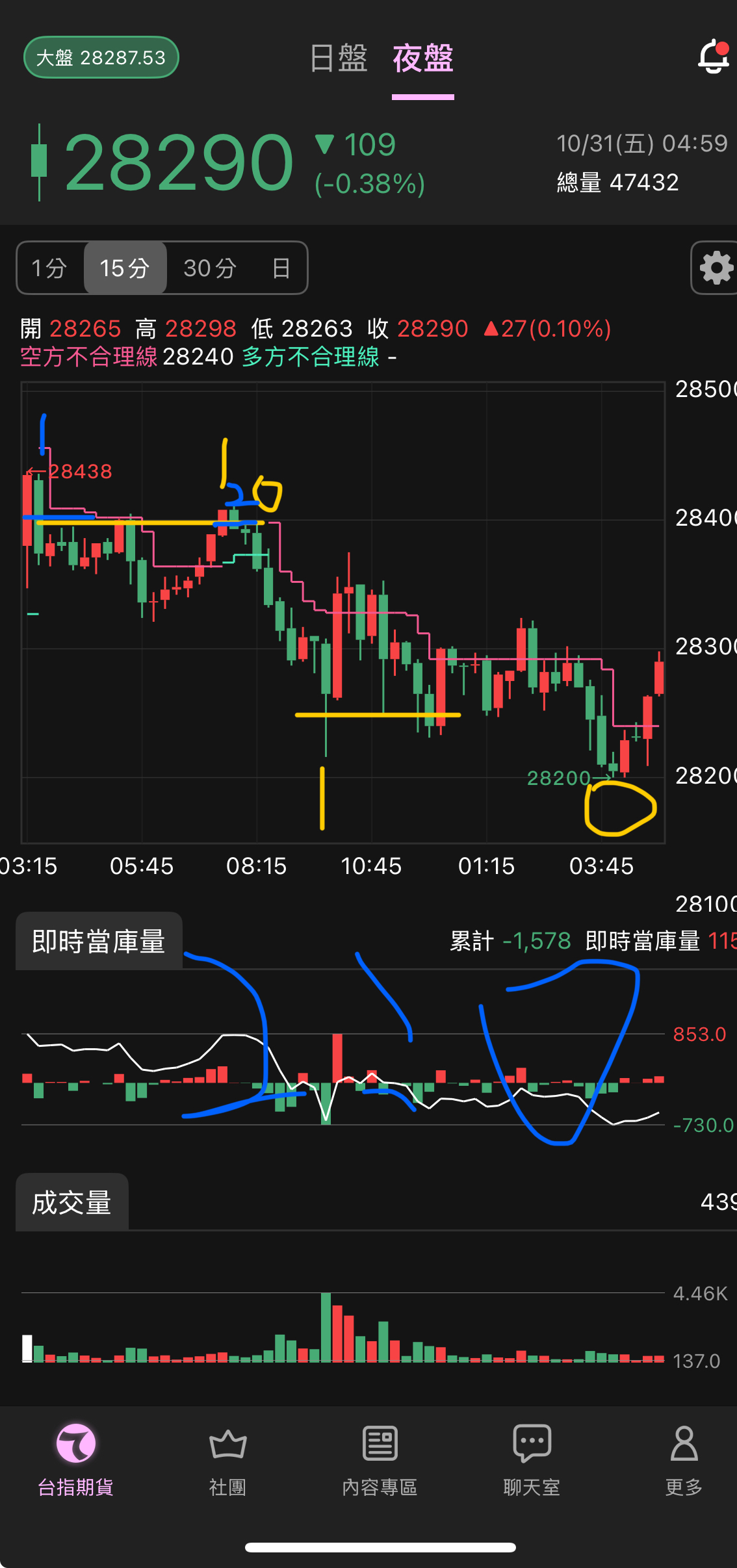The width and height of the screenshot is (737, 1568).
Task: Open the 更多 profile icon
Action: (684, 1444)
